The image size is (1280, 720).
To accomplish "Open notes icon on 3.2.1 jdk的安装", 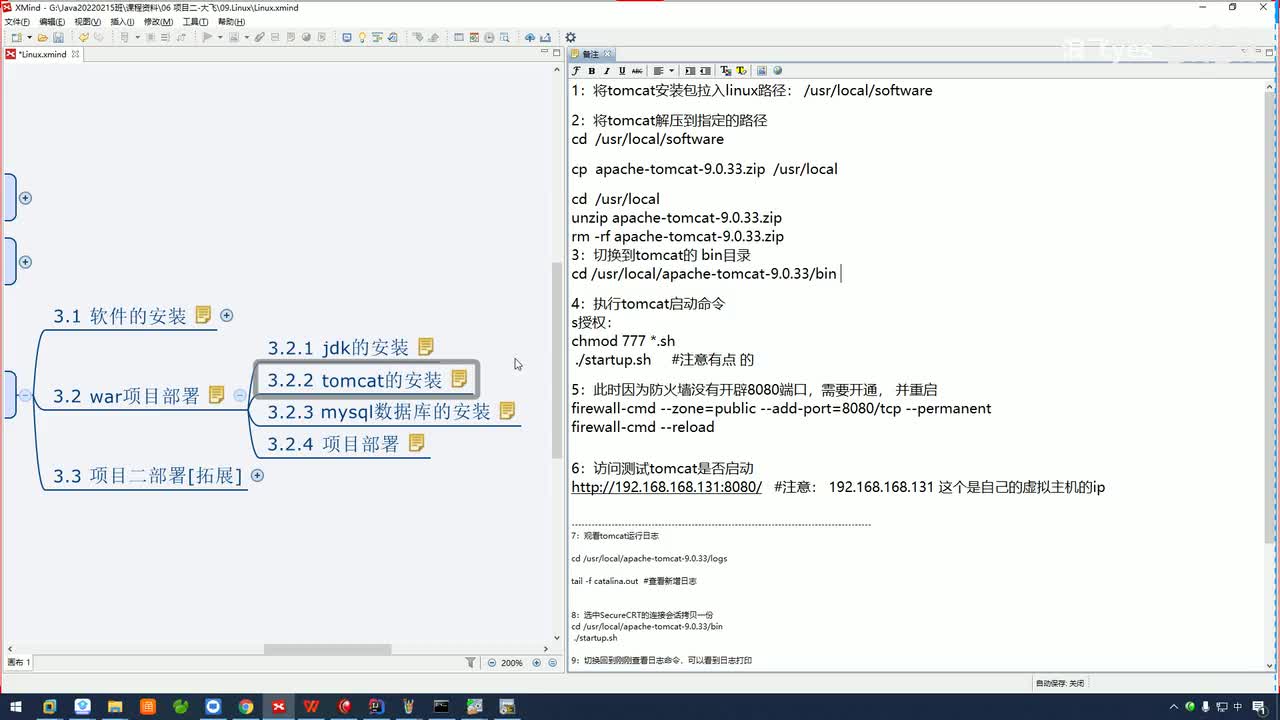I will pyautogui.click(x=426, y=347).
